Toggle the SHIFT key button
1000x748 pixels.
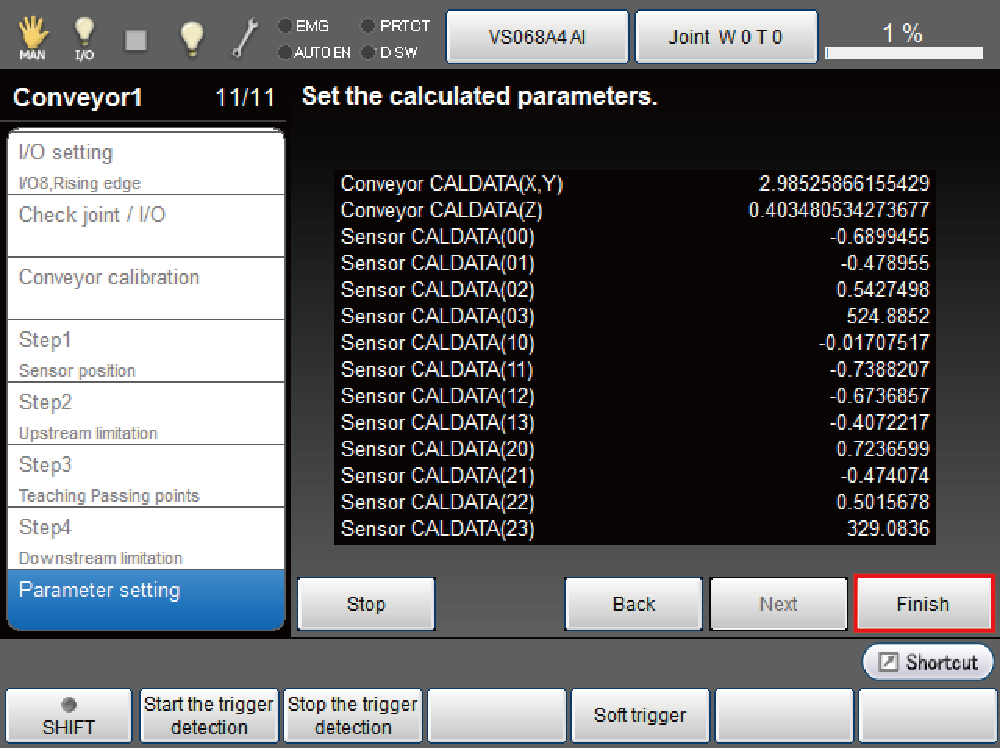click(x=68, y=716)
